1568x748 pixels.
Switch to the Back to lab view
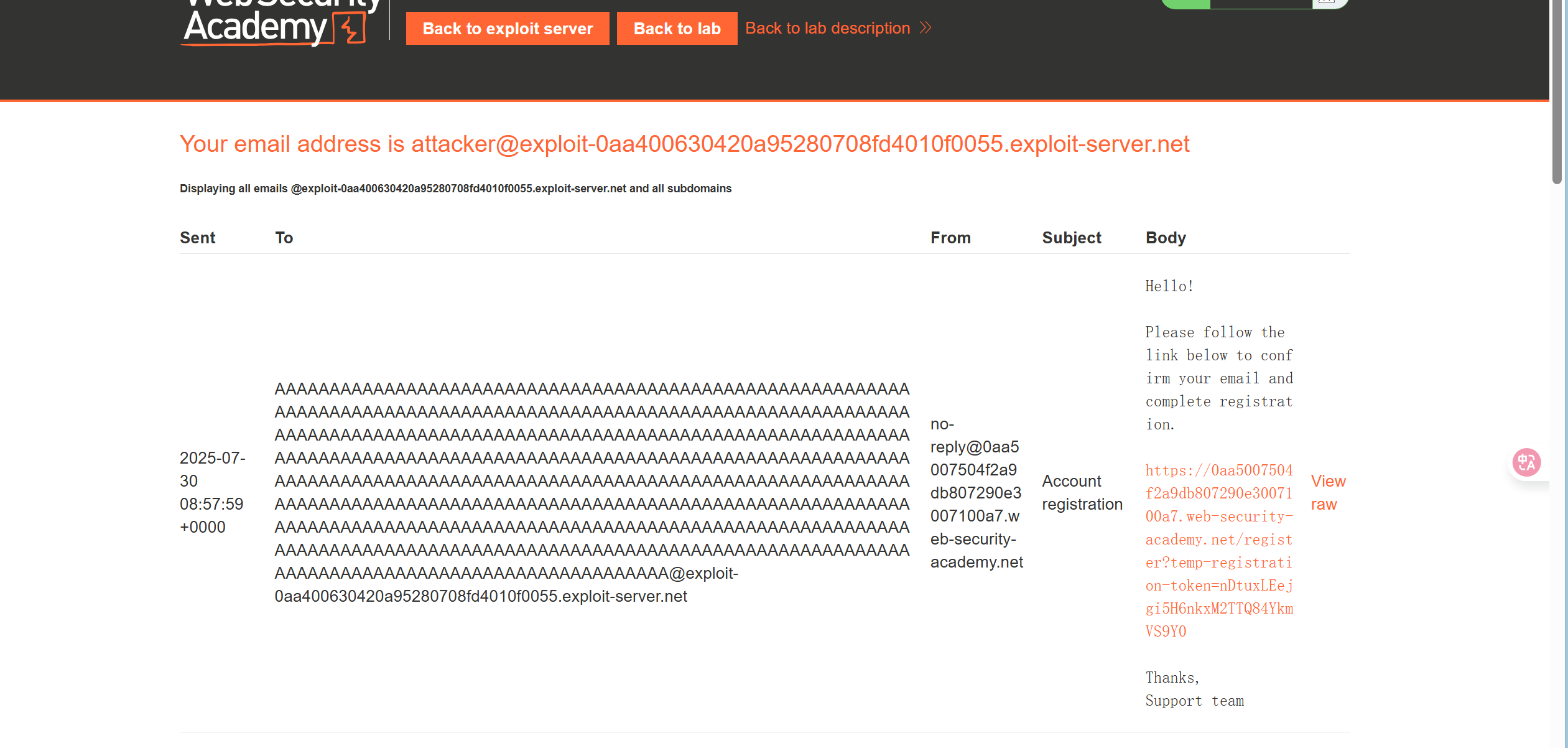point(677,28)
